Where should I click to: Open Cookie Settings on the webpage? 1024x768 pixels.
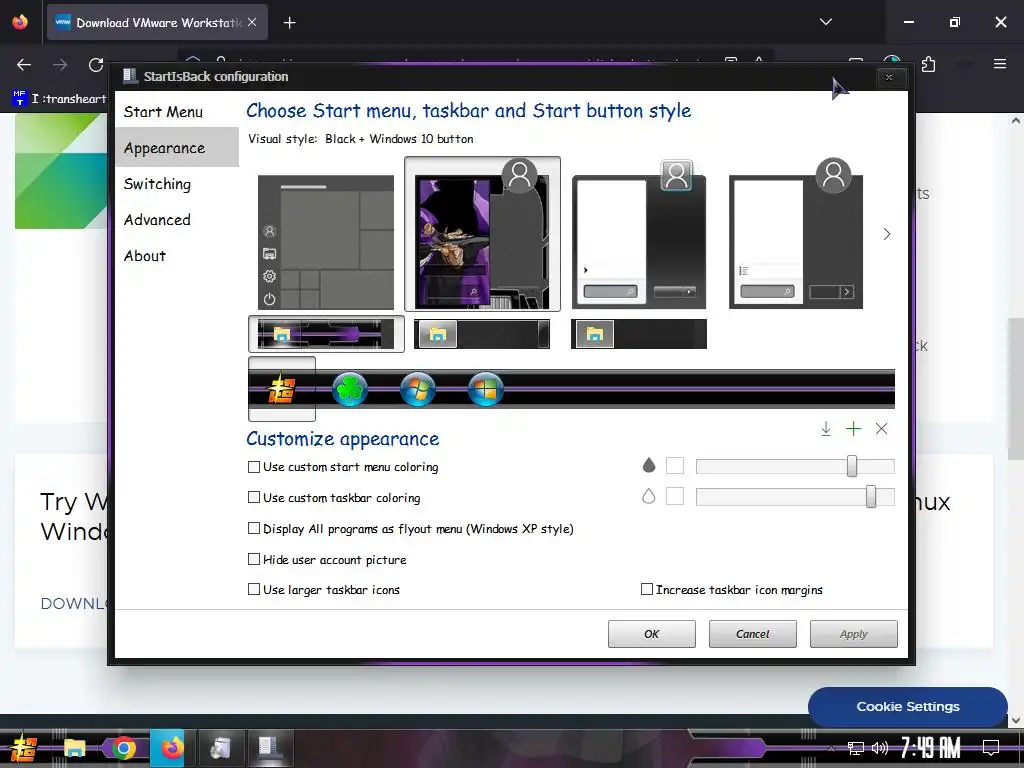[x=908, y=707]
